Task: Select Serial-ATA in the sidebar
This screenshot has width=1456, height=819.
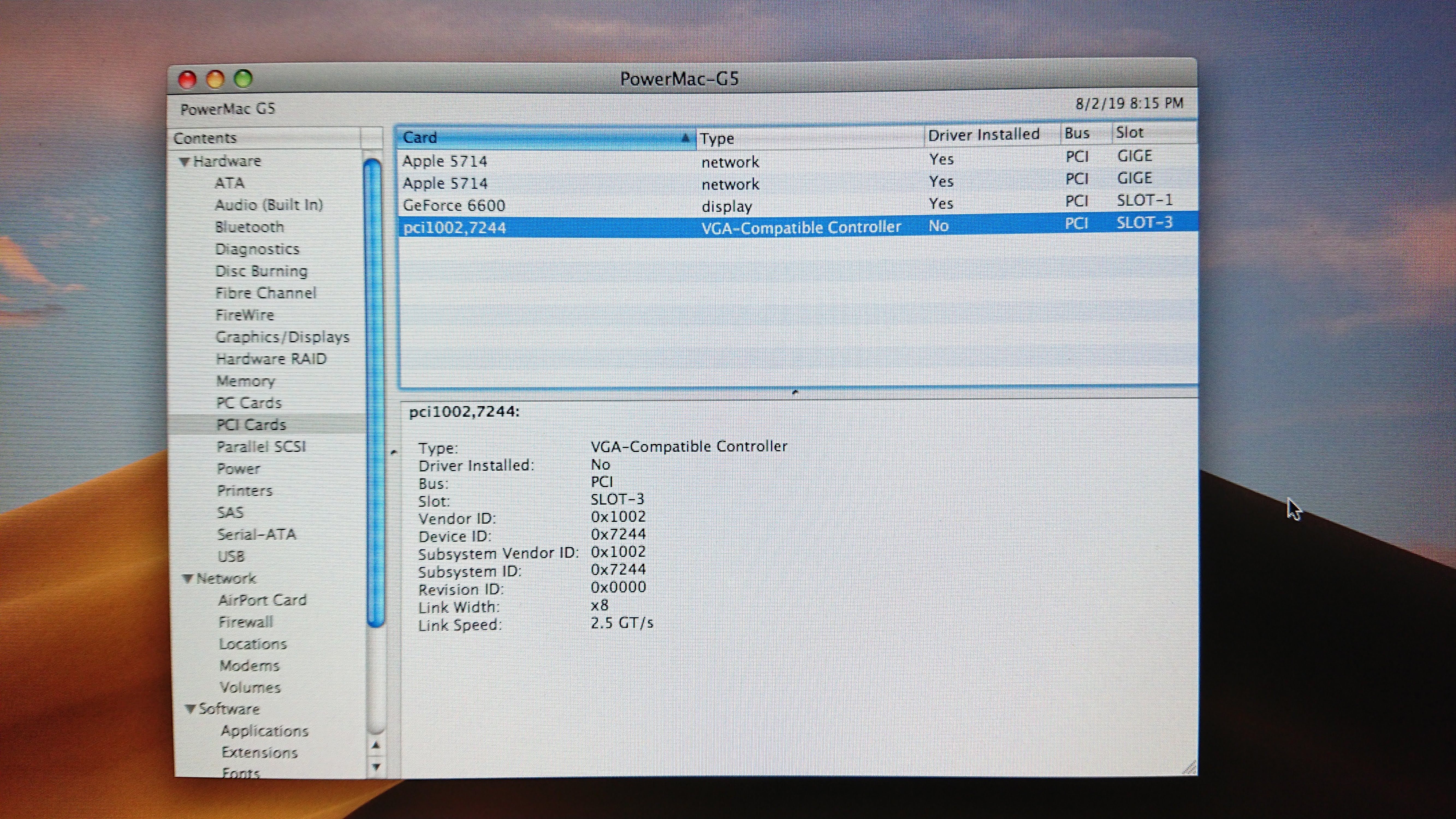Action: coord(257,535)
